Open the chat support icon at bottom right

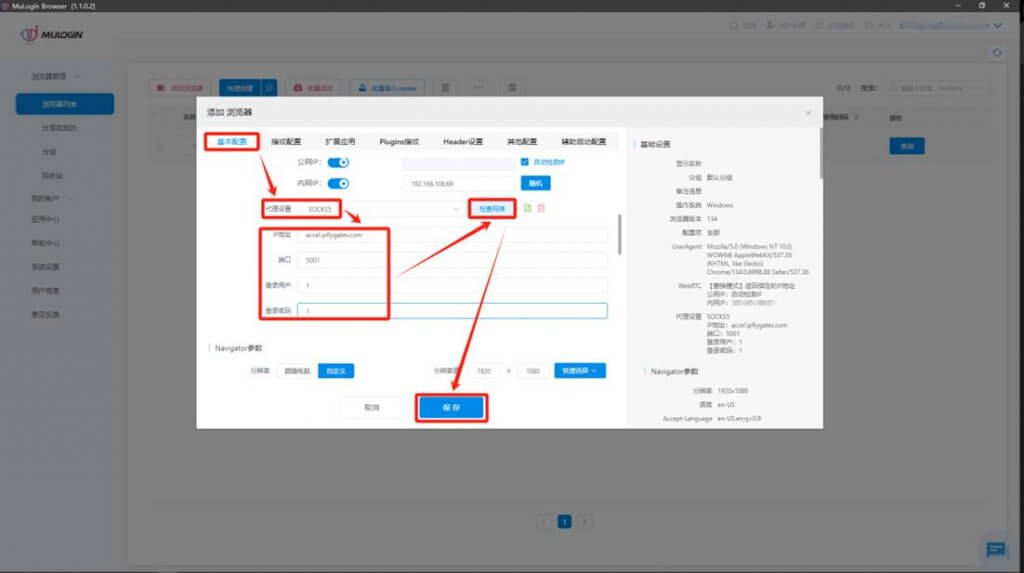click(x=995, y=549)
